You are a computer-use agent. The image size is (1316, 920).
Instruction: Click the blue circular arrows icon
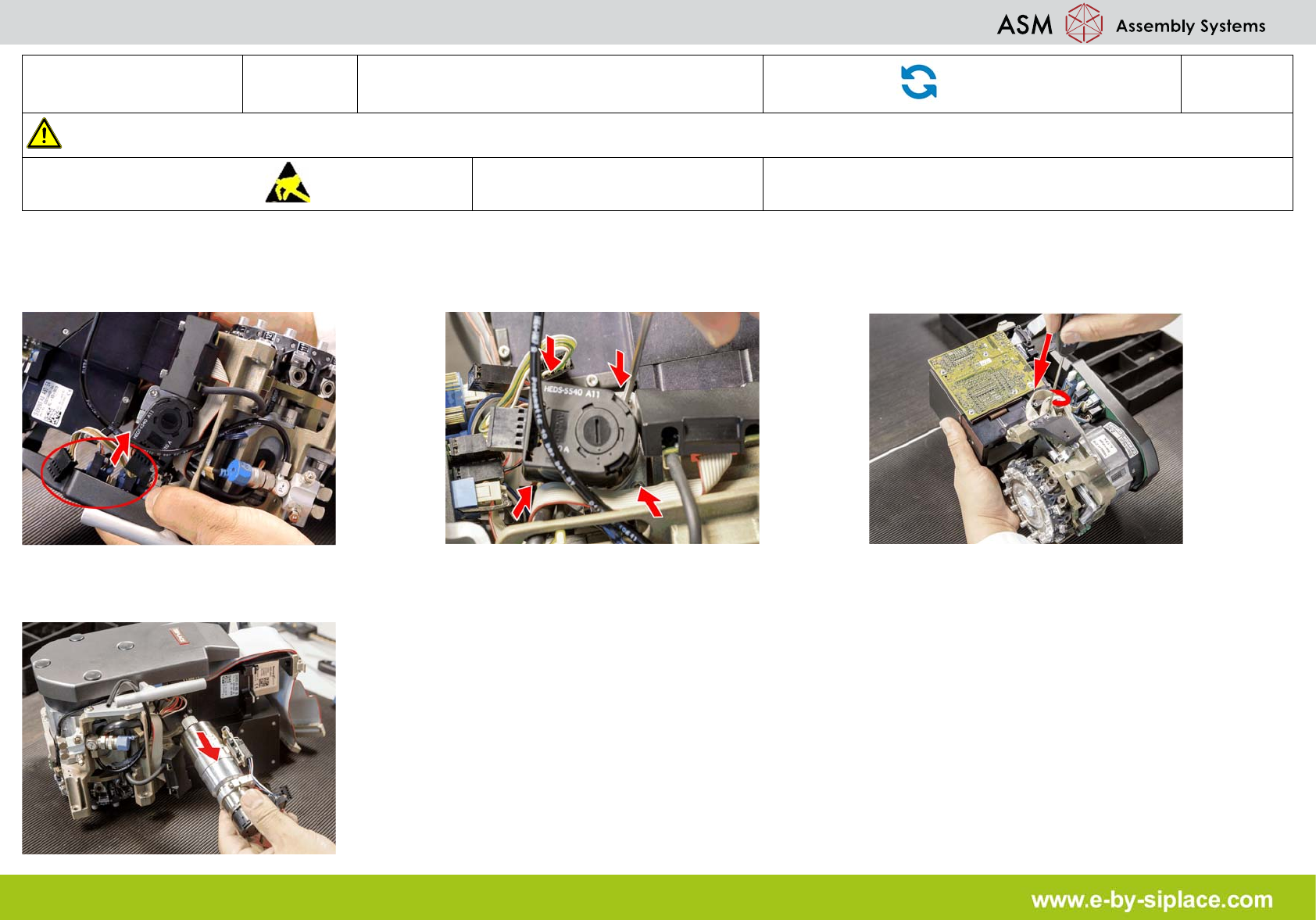919,82
